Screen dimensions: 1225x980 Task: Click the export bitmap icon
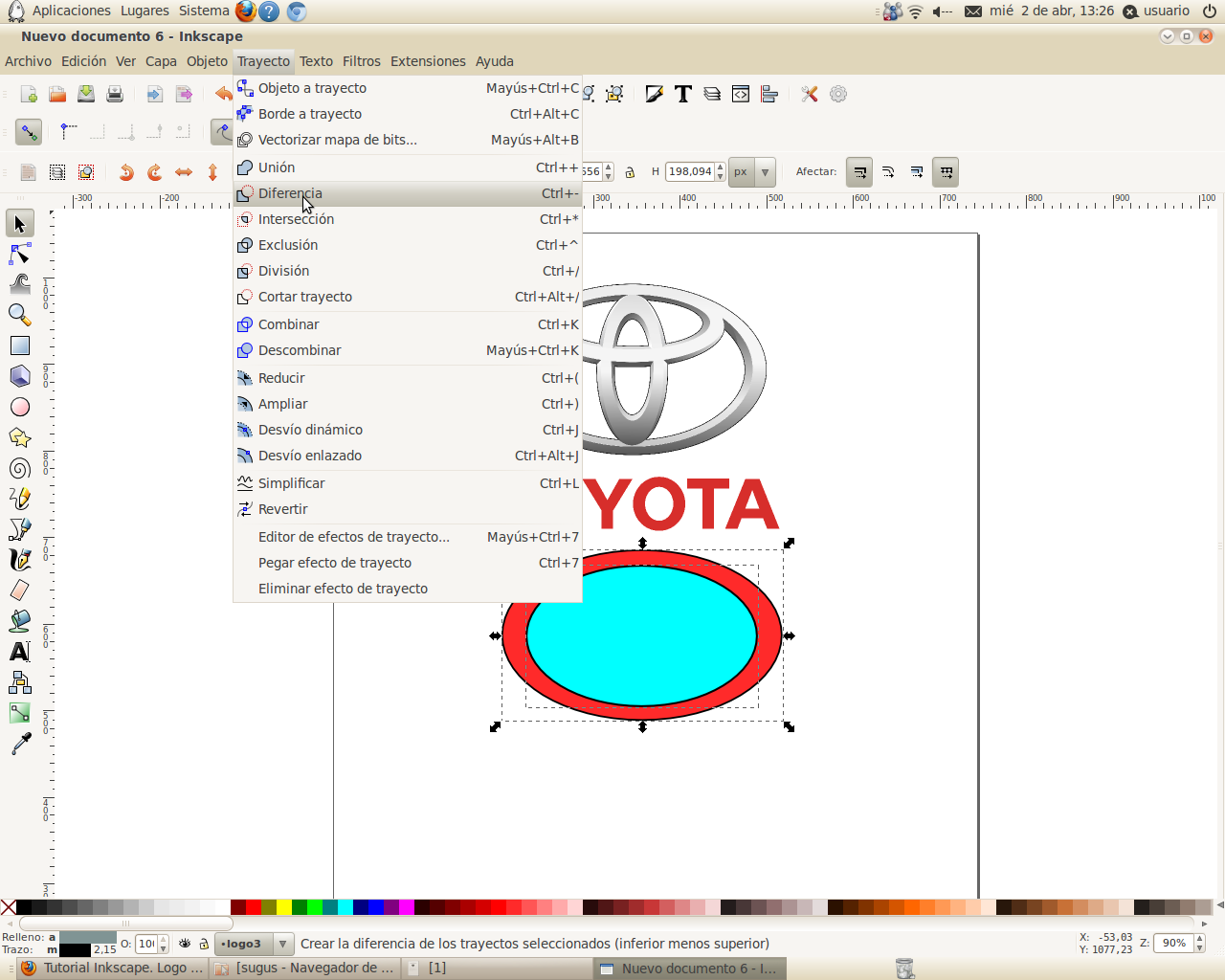184,94
